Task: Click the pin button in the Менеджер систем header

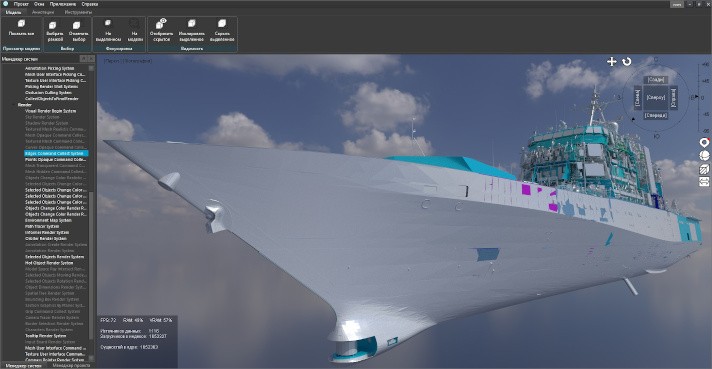Action: click(84, 59)
